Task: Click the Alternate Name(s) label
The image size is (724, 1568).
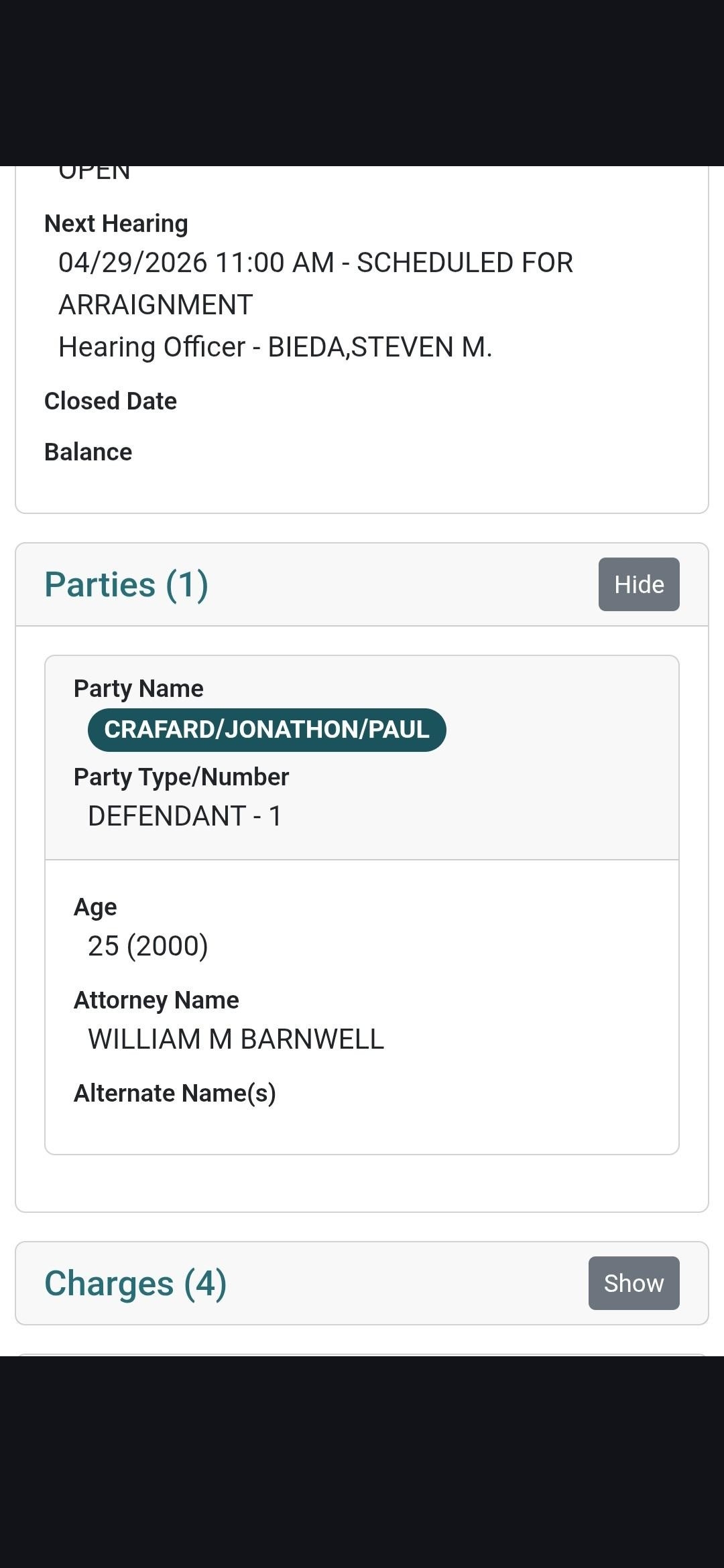Action: (x=175, y=1094)
